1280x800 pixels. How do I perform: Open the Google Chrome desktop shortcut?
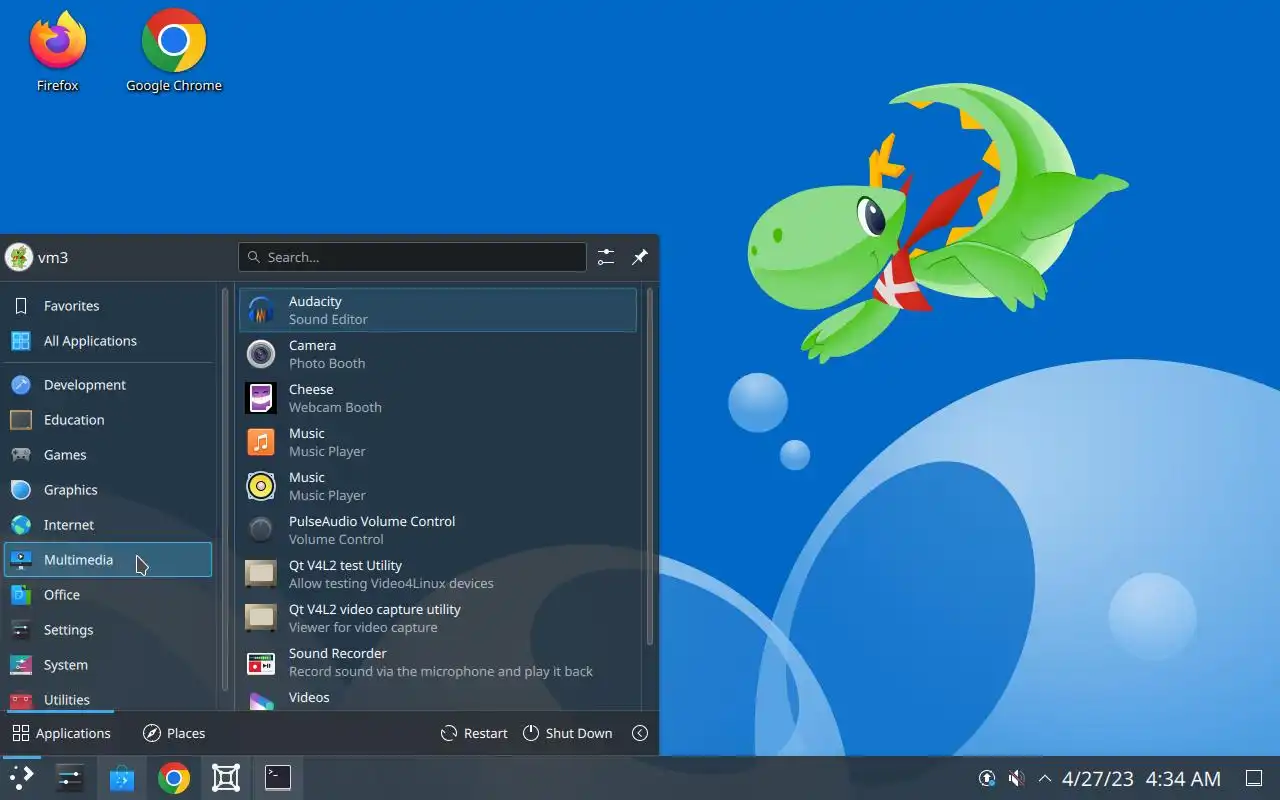point(174,51)
